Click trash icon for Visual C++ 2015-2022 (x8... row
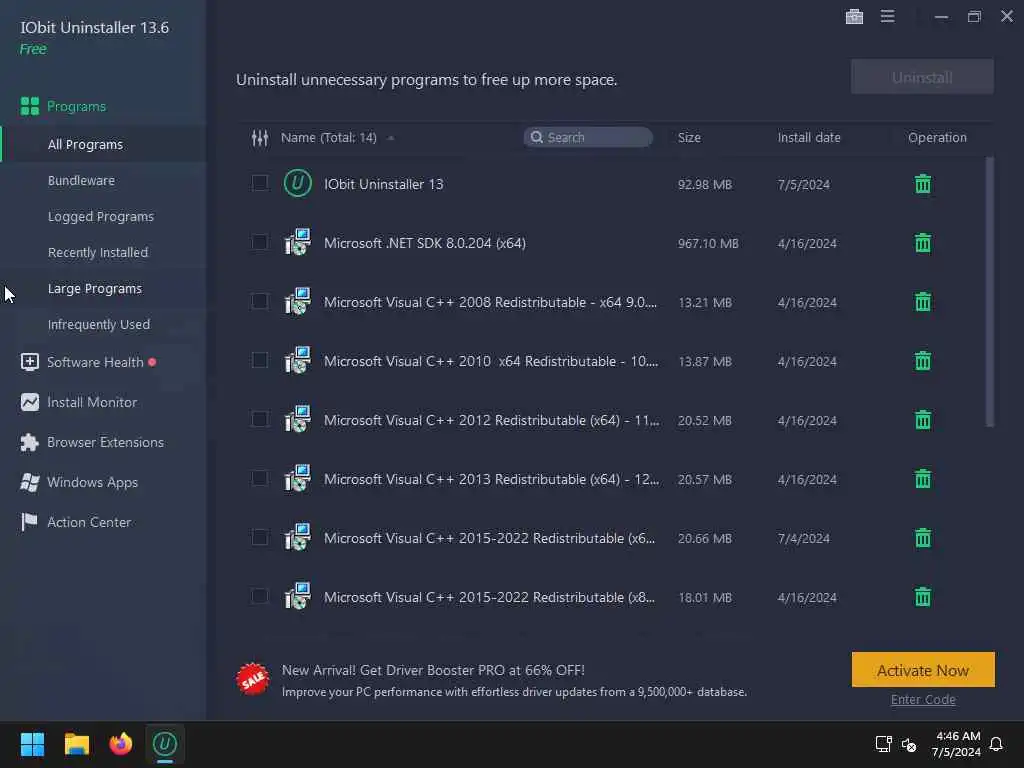The width and height of the screenshot is (1024, 768). (923, 597)
